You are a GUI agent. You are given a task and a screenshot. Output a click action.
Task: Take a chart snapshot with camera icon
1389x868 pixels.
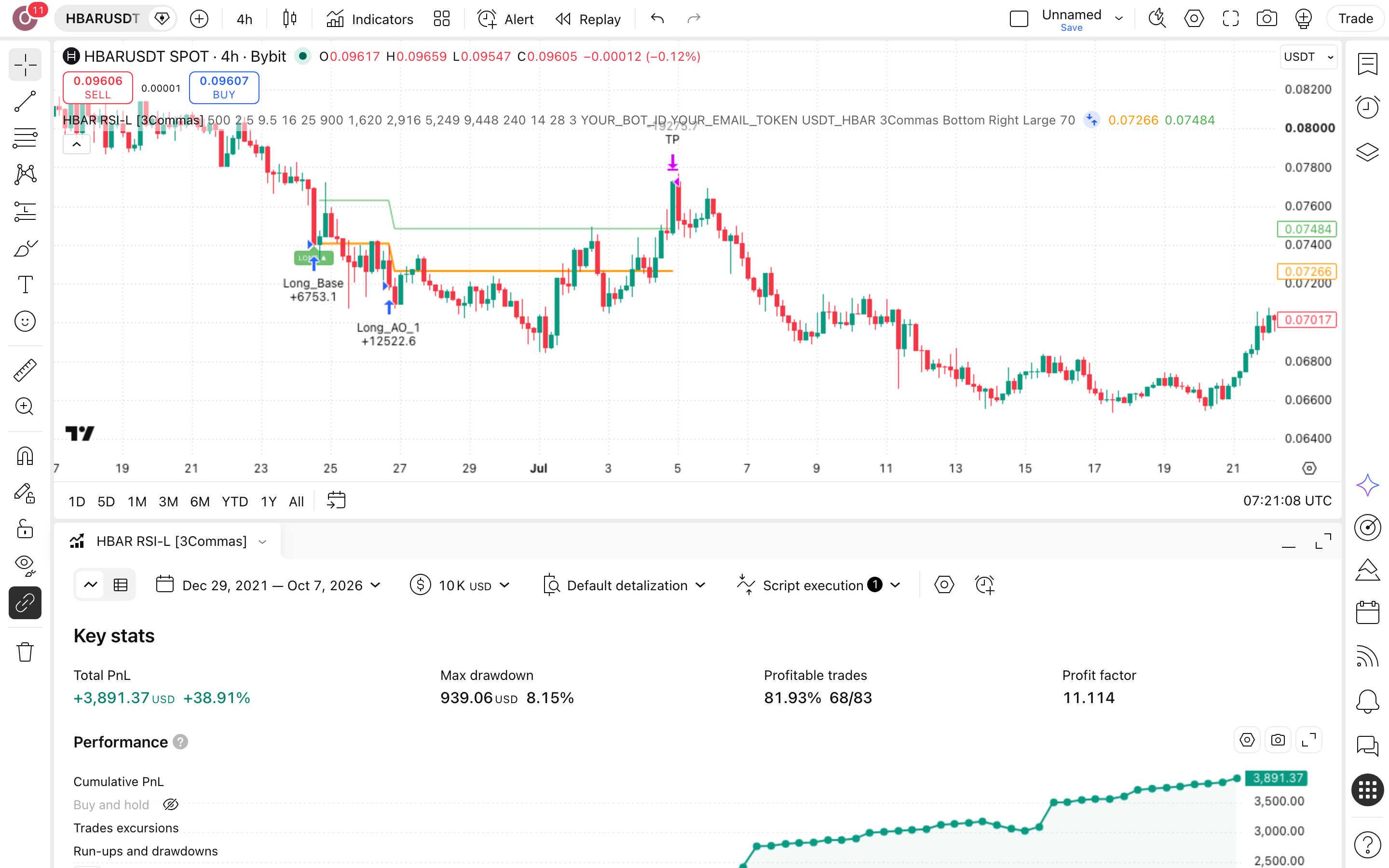(x=1267, y=18)
